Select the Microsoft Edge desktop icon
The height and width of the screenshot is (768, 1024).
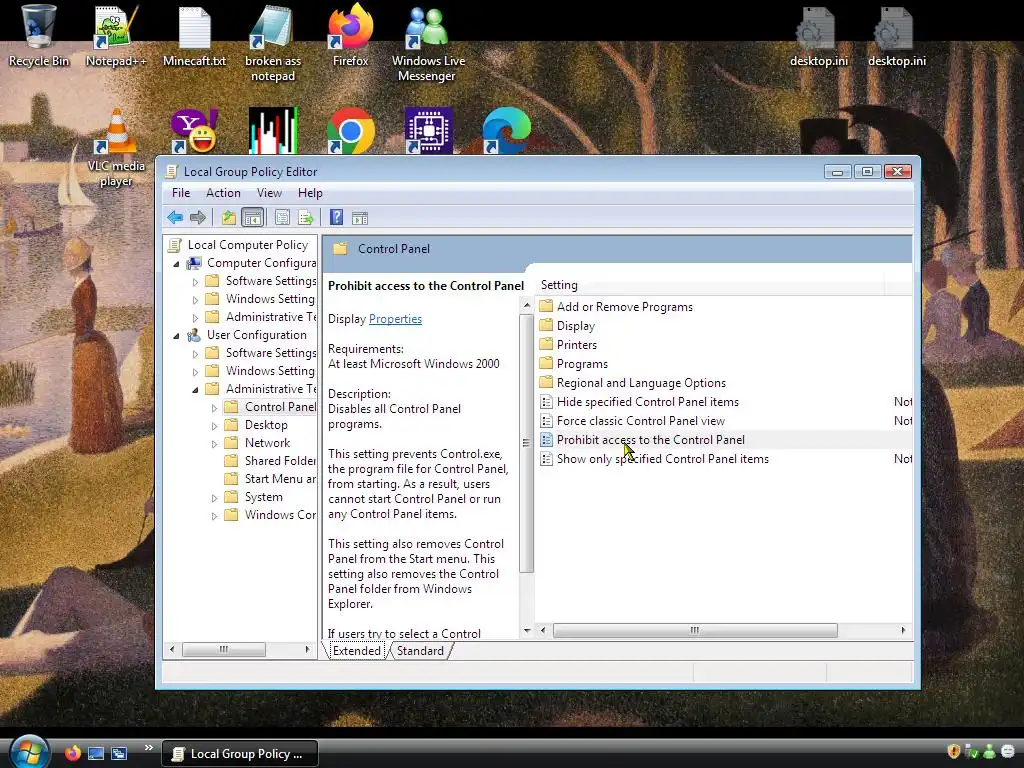(506, 131)
